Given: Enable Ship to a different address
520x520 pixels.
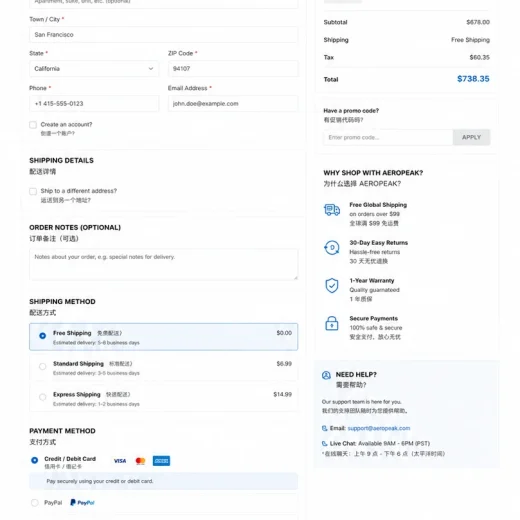Looking at the screenshot, I should (33, 191).
